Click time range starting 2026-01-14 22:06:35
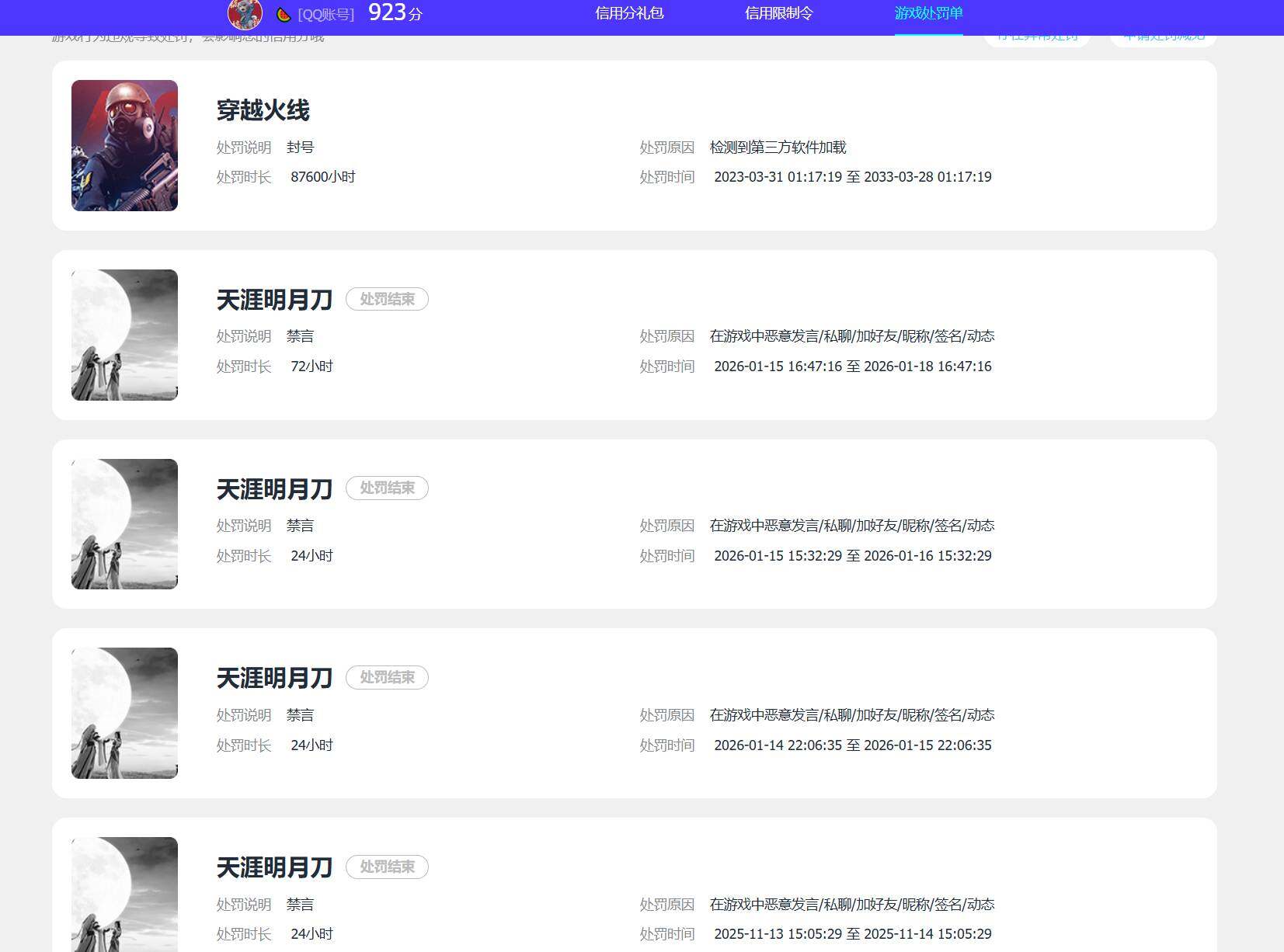This screenshot has height=952, width=1284. [x=853, y=745]
